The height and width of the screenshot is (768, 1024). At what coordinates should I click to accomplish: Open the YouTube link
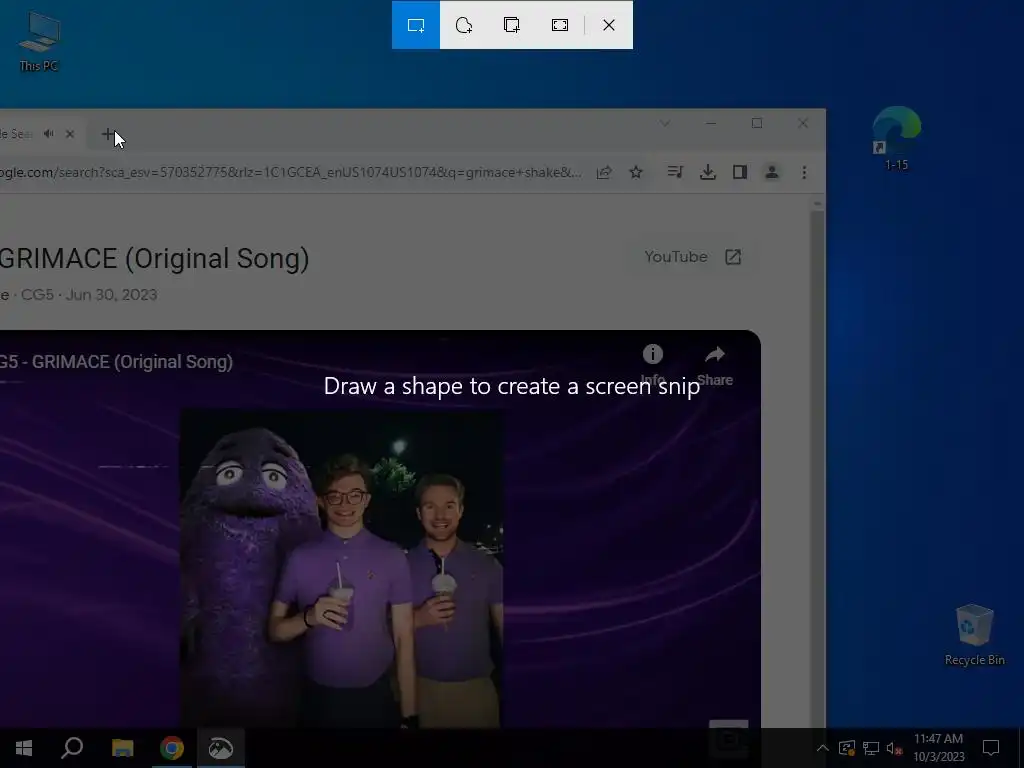693,257
